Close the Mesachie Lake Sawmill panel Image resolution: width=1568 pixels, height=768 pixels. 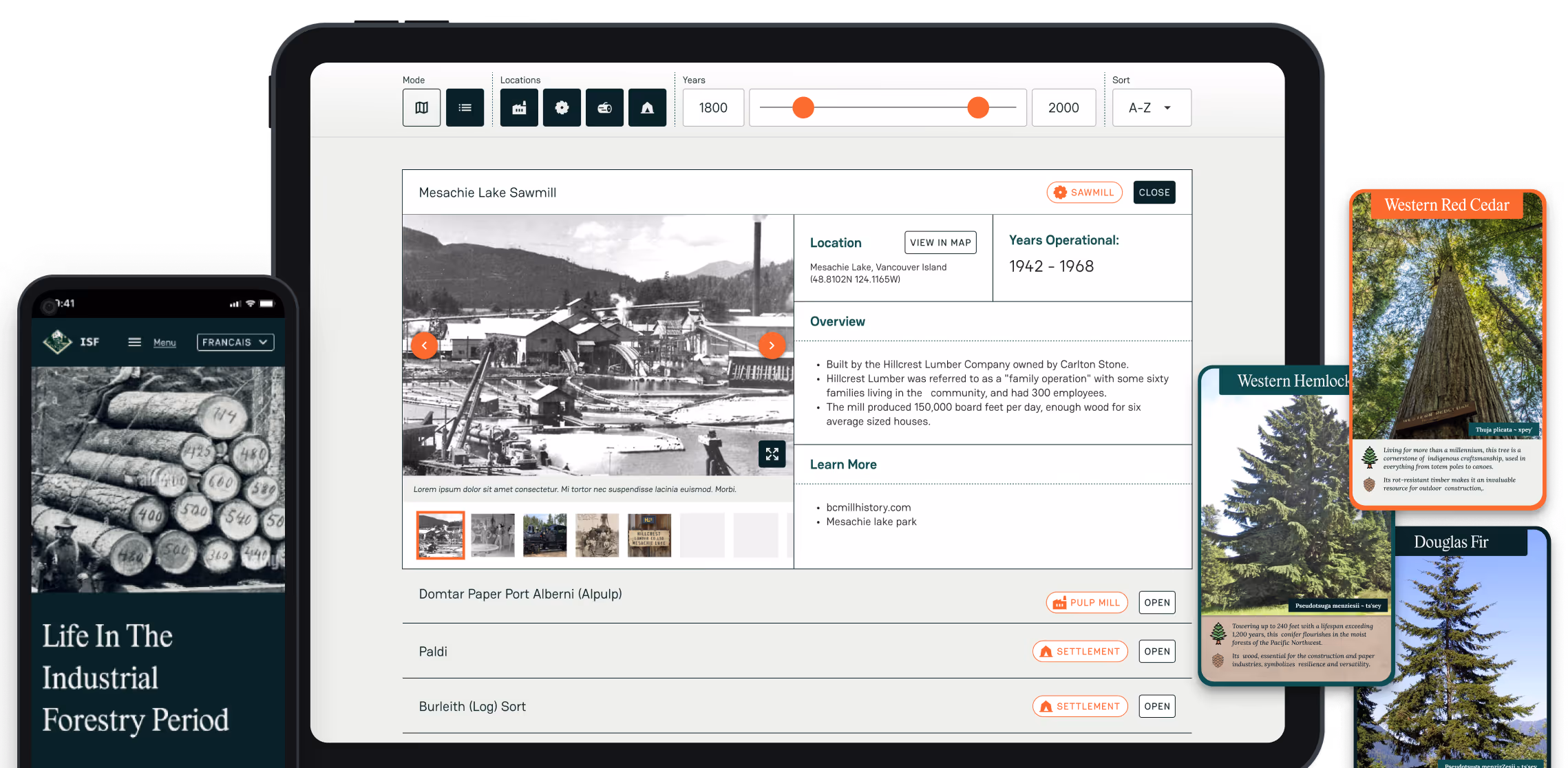[1154, 193]
